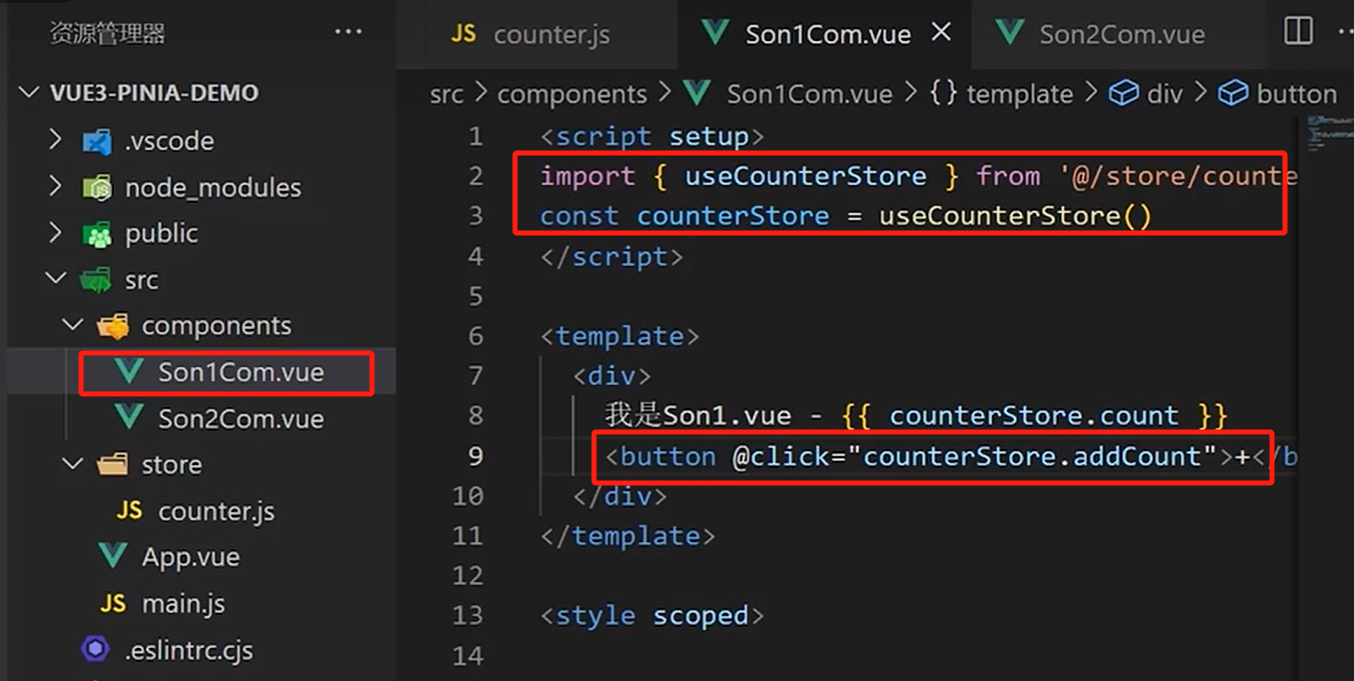Click the src breadcrumb segment
This screenshot has height=681, width=1354.
pos(446,94)
